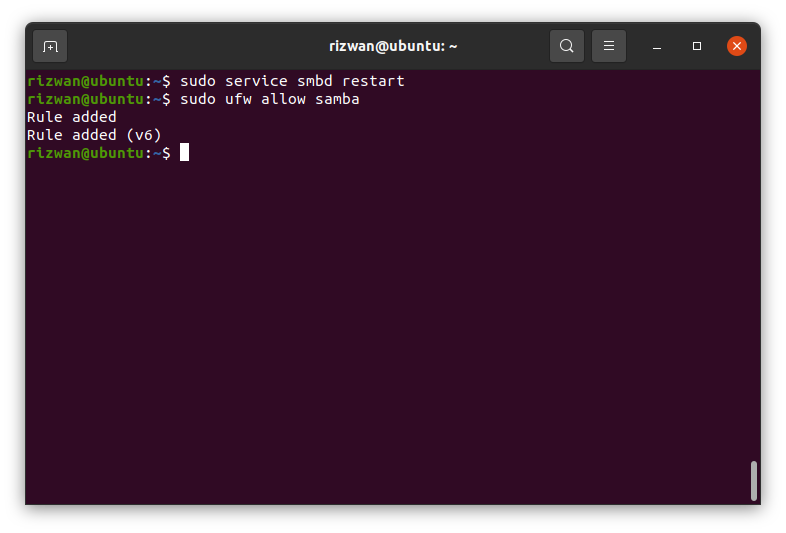Image resolution: width=786 pixels, height=533 pixels.
Task: Click the word restart in first command
Action: 373,81
